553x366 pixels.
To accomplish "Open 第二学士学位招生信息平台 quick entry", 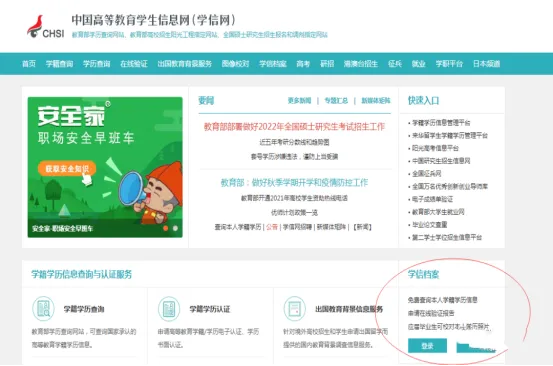I will click(447, 237).
